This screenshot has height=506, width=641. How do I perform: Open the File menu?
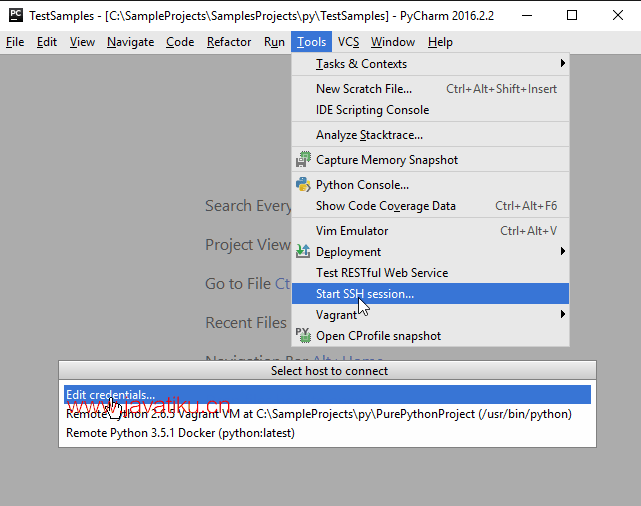click(x=15, y=42)
